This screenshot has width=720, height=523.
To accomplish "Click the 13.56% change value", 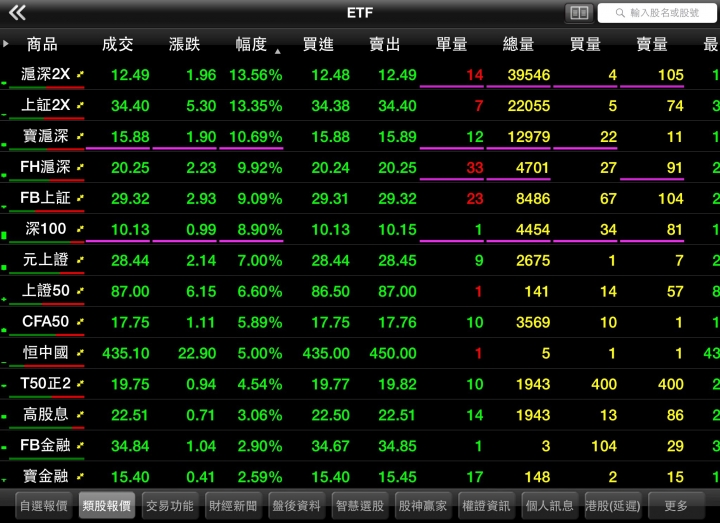I will coord(256,75).
